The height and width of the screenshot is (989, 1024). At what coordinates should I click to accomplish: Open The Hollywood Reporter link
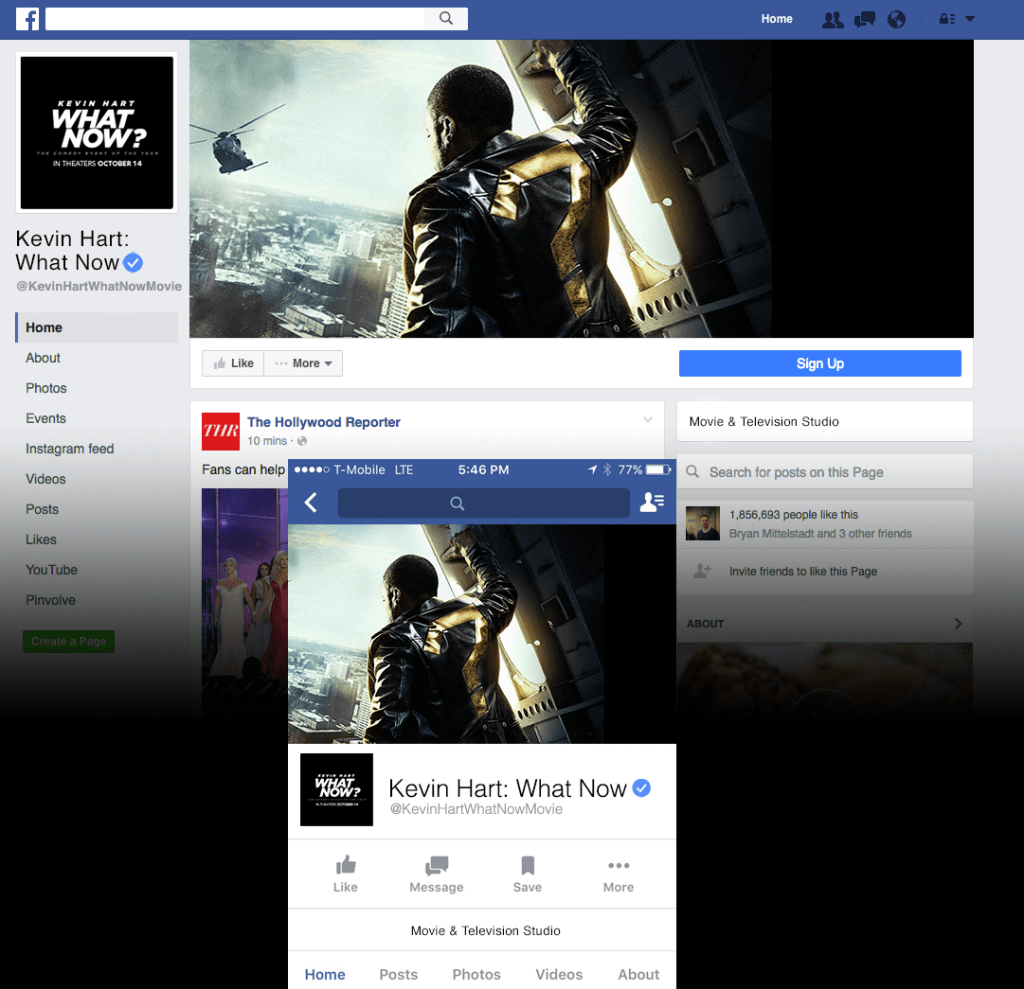(323, 422)
